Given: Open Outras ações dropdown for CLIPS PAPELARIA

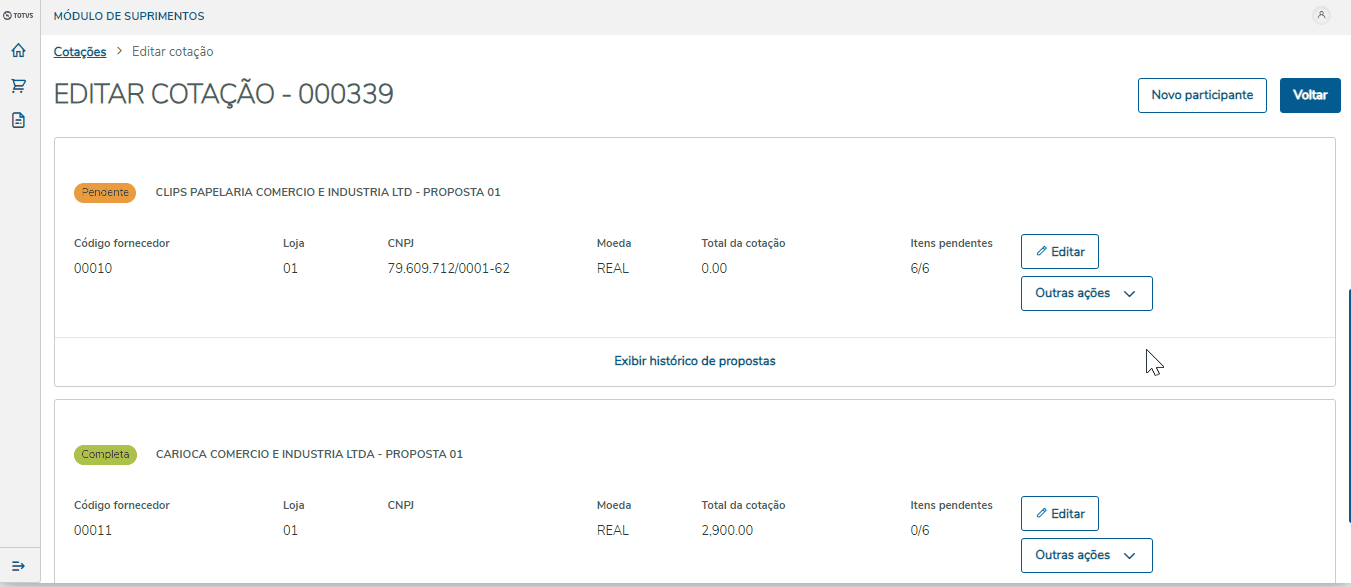Looking at the screenshot, I should coord(1086,294).
